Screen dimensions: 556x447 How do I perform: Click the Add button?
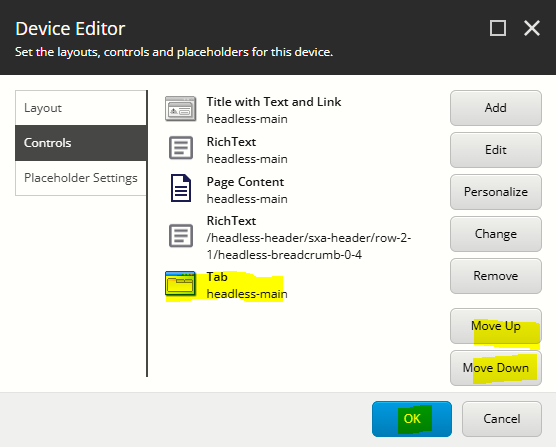tap(496, 108)
